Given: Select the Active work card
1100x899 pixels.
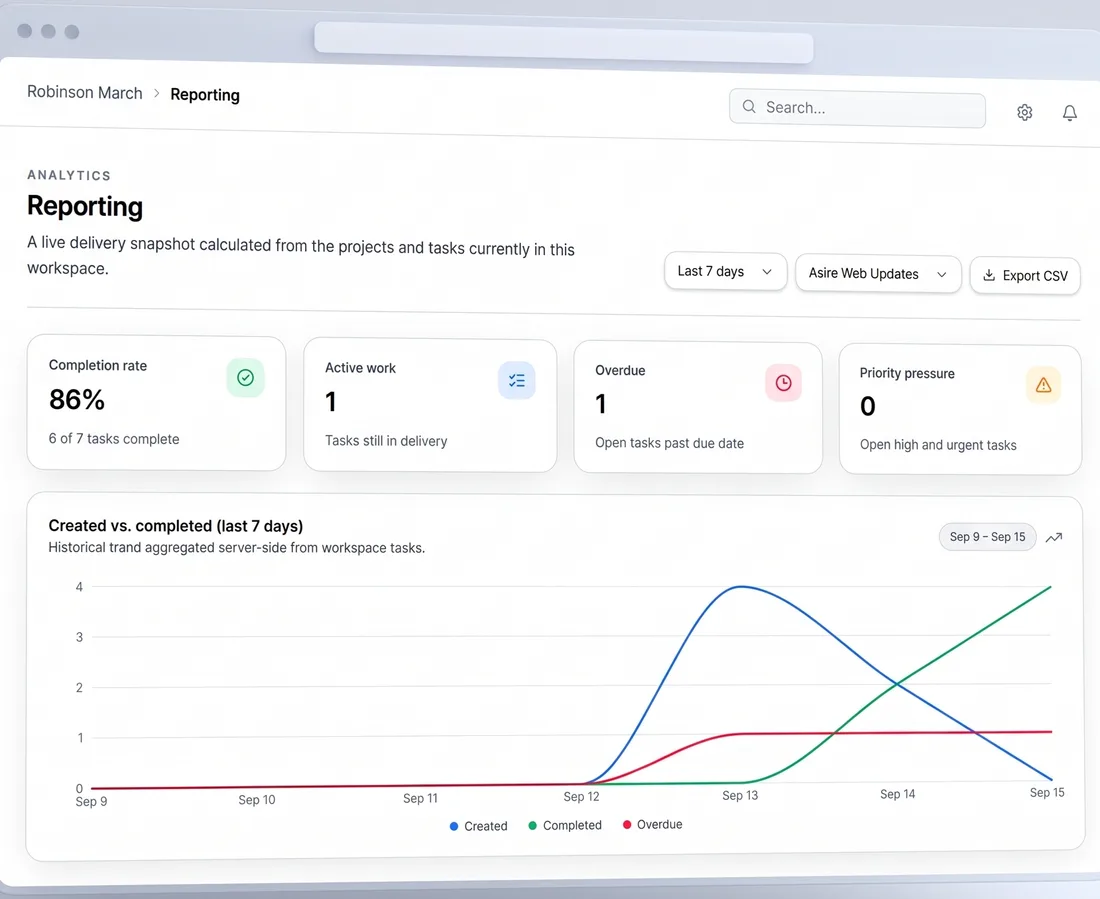Looking at the screenshot, I should [430, 405].
